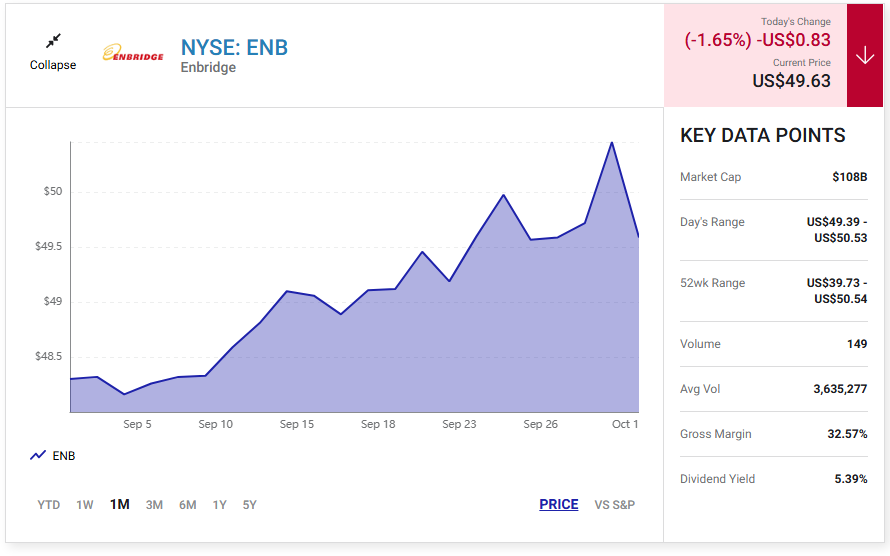The height and width of the screenshot is (556, 890).
Task: Select the 1Y time range
Action: [x=220, y=505]
